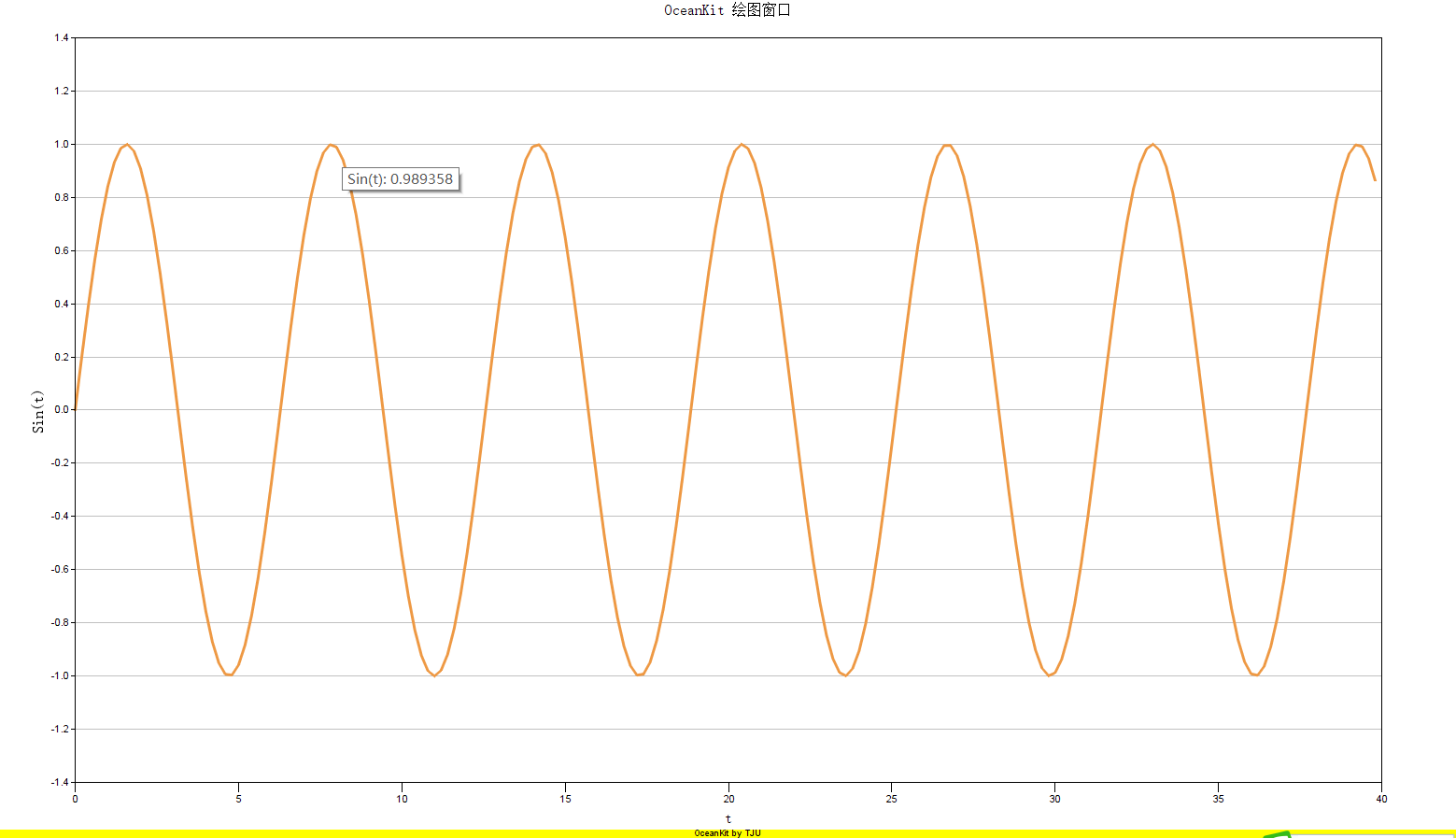Viewport: 1456px width, 838px height.
Task: Click the y-axis tick label "1.2"
Action: click(62, 92)
